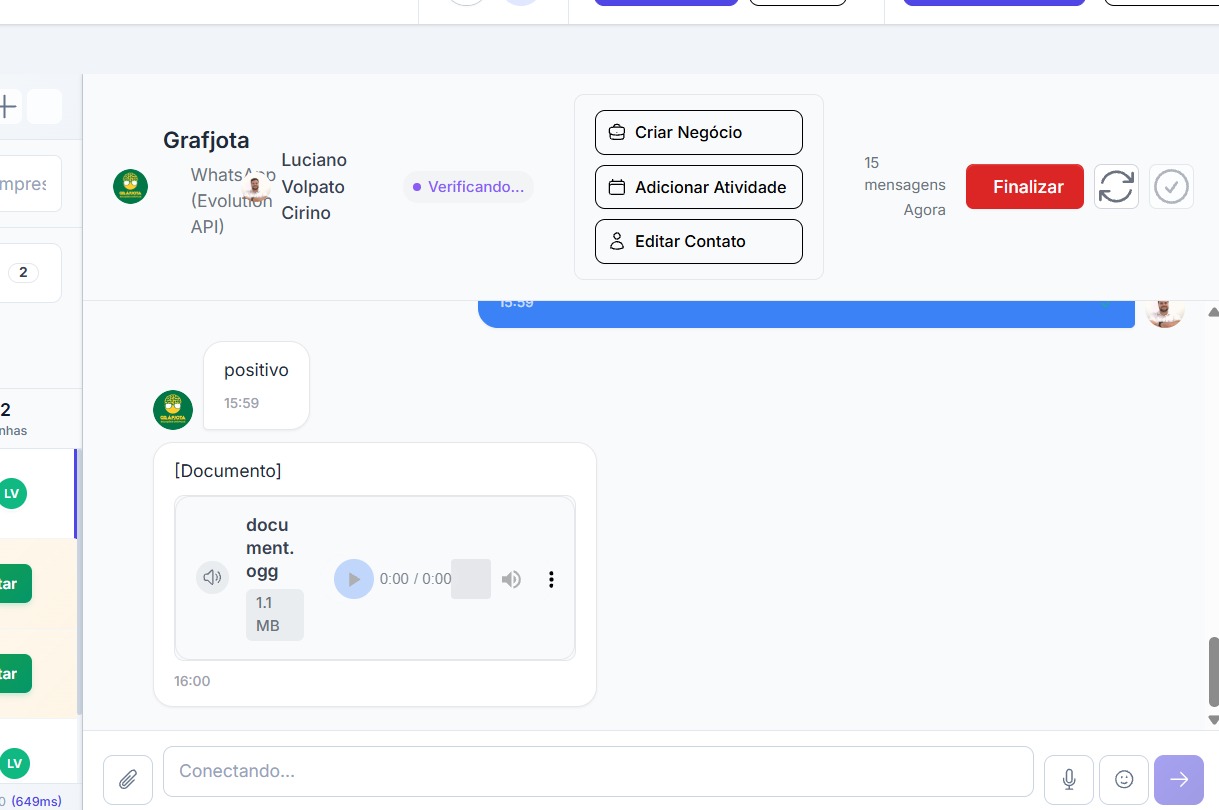Click the speaker icon beside document.ogg

coord(212,577)
